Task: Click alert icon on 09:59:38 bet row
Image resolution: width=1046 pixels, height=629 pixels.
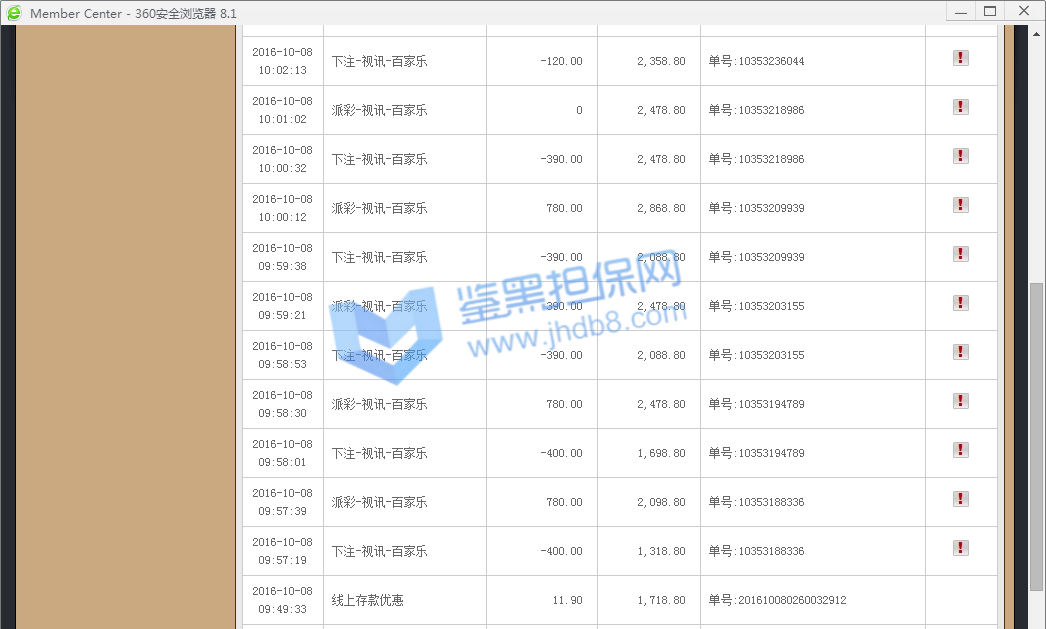Action: (960, 254)
